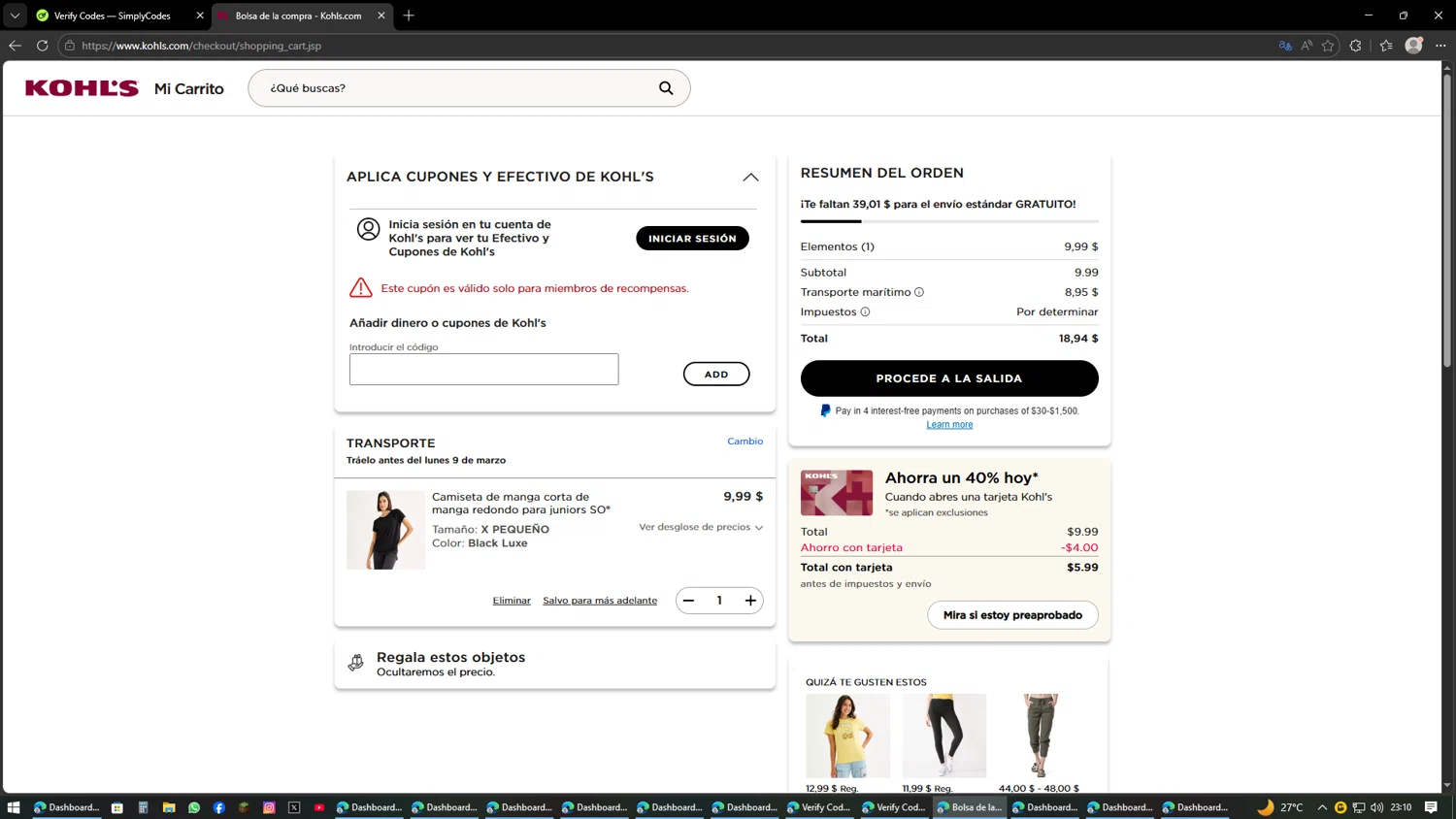Click the info icon beside Impuestos
This screenshot has width=1456, height=819.
click(865, 311)
